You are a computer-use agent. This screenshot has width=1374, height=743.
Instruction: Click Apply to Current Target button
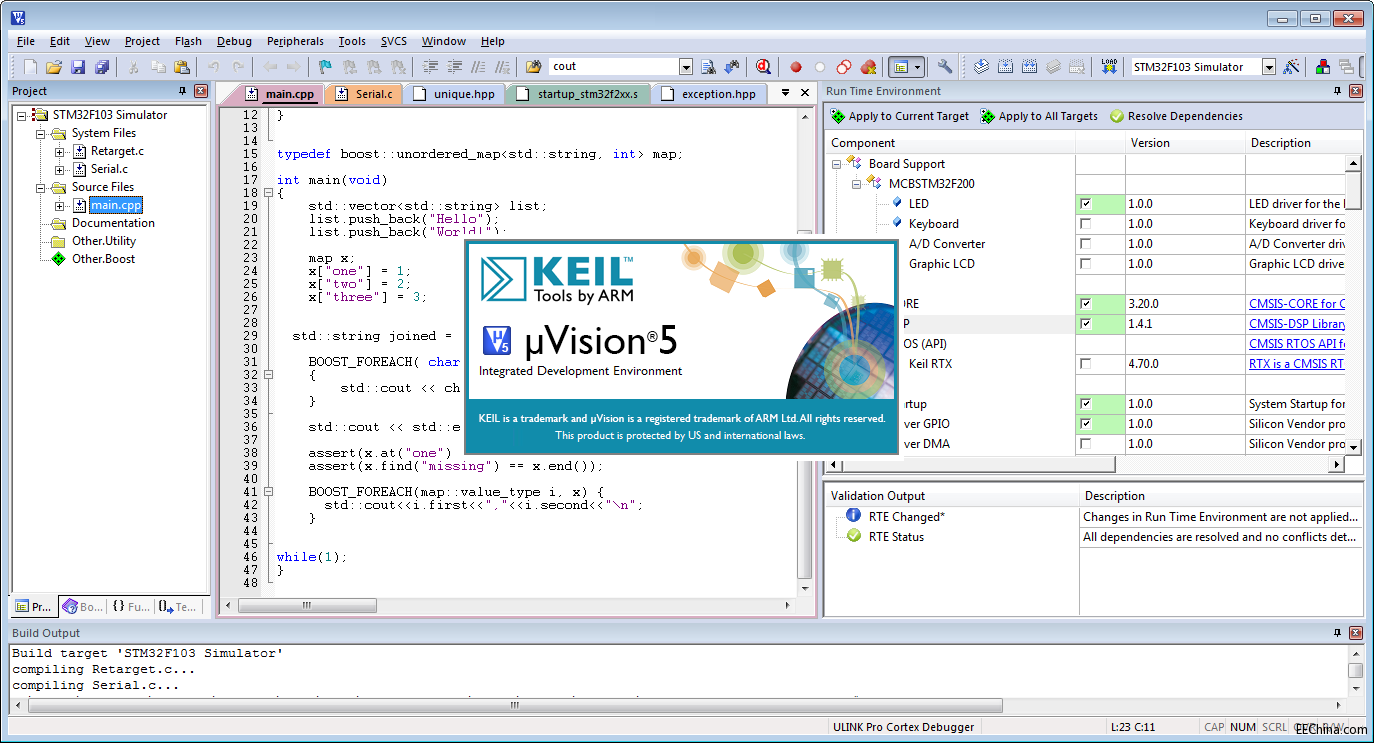click(899, 116)
